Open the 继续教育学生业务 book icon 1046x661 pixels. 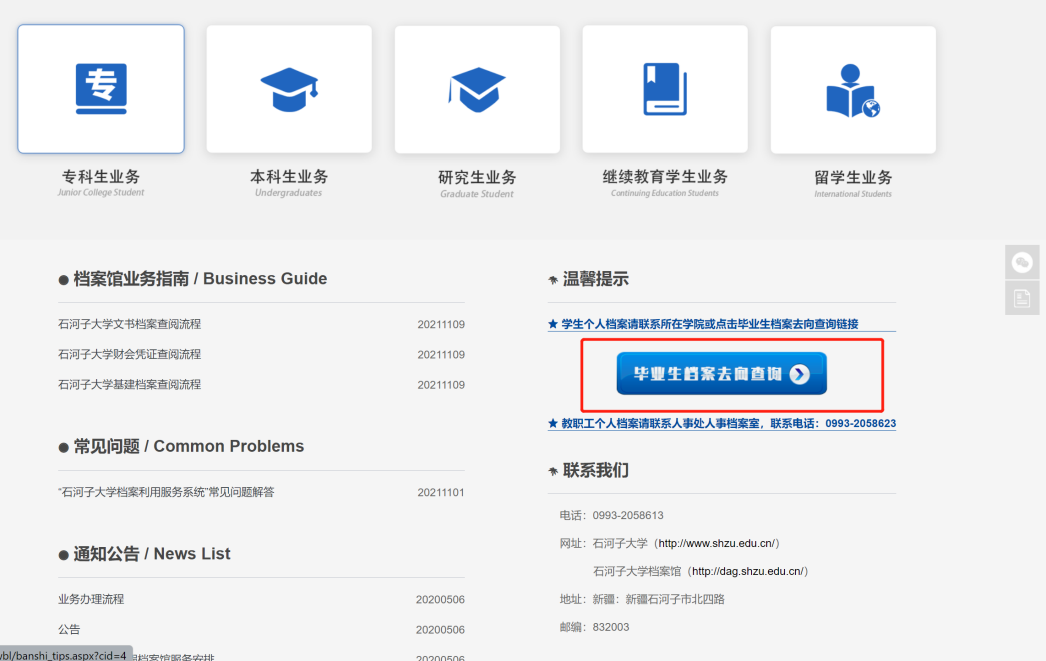(x=665, y=89)
